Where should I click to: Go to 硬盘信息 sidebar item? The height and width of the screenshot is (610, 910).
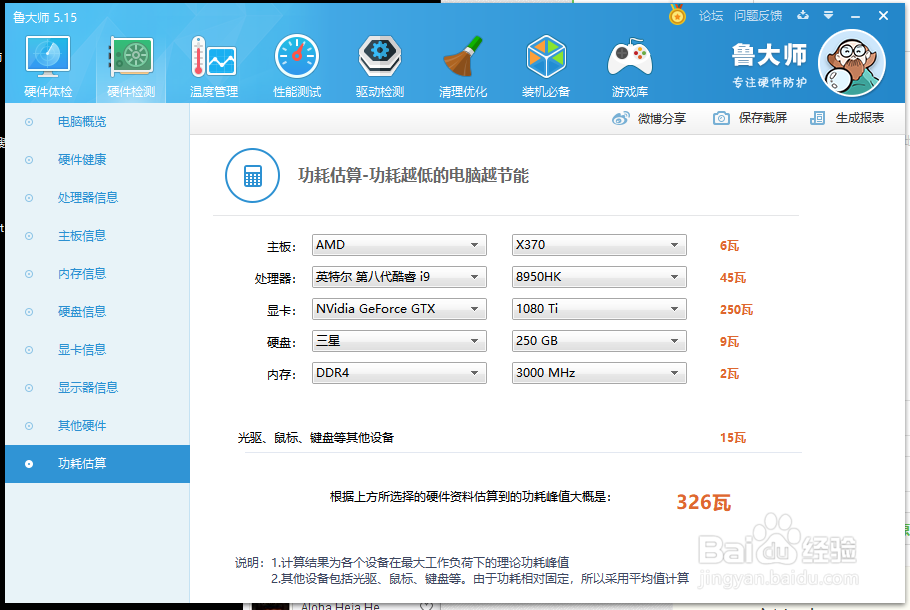click(97, 312)
